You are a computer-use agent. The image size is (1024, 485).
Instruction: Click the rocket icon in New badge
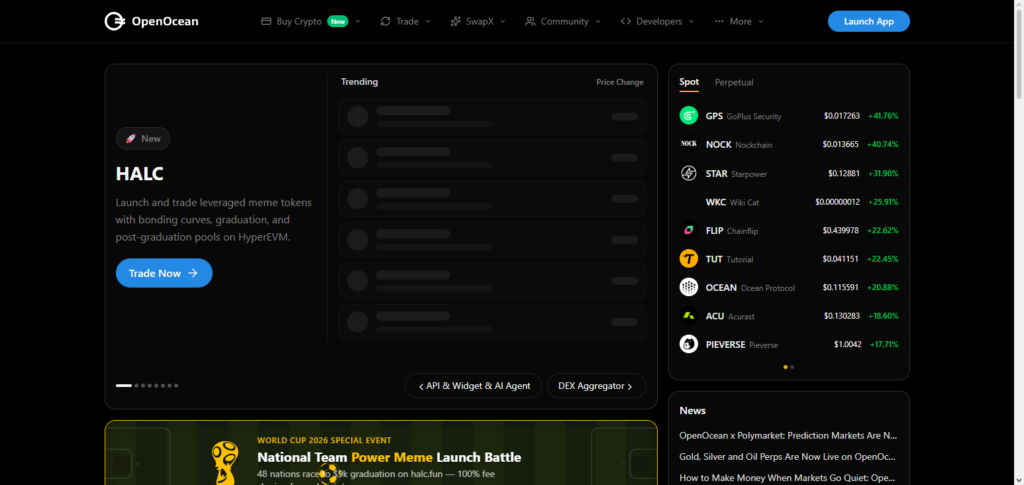(x=131, y=138)
